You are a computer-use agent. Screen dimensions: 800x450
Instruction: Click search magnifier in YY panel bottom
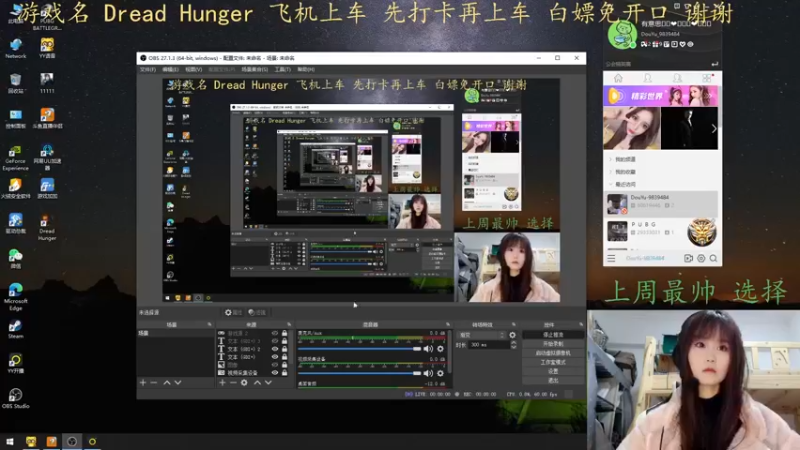tap(713, 259)
